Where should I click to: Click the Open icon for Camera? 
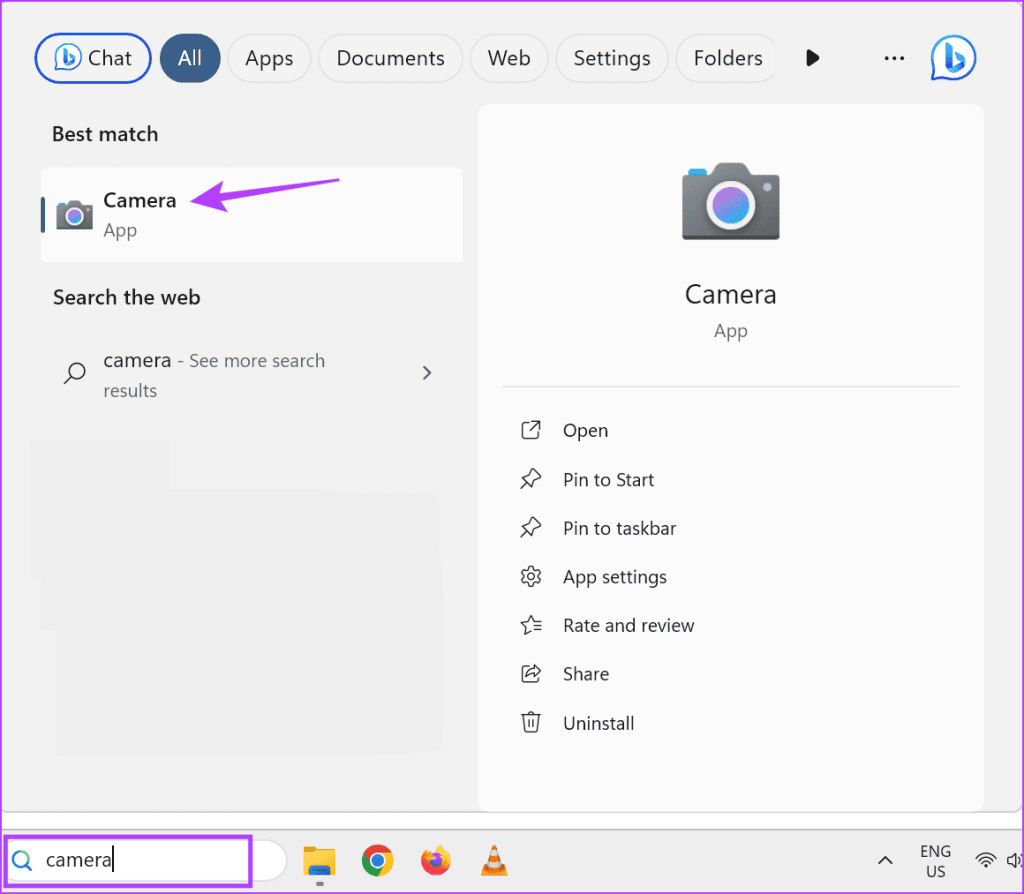click(531, 429)
